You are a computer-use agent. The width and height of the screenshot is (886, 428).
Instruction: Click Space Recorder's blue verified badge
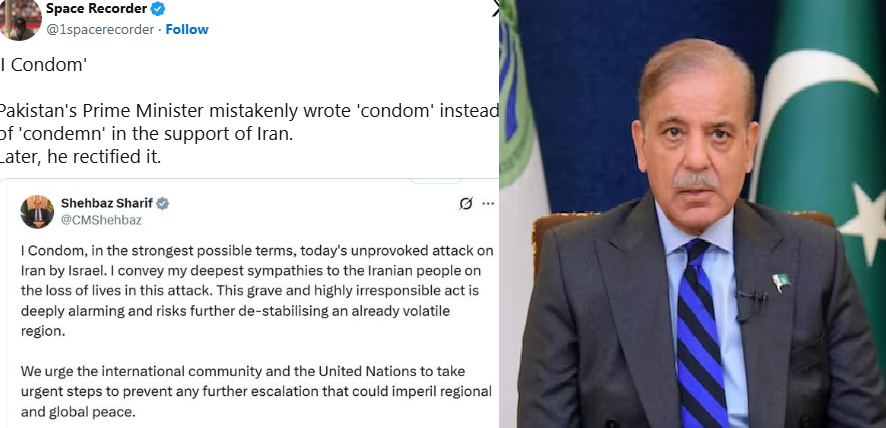tap(157, 9)
